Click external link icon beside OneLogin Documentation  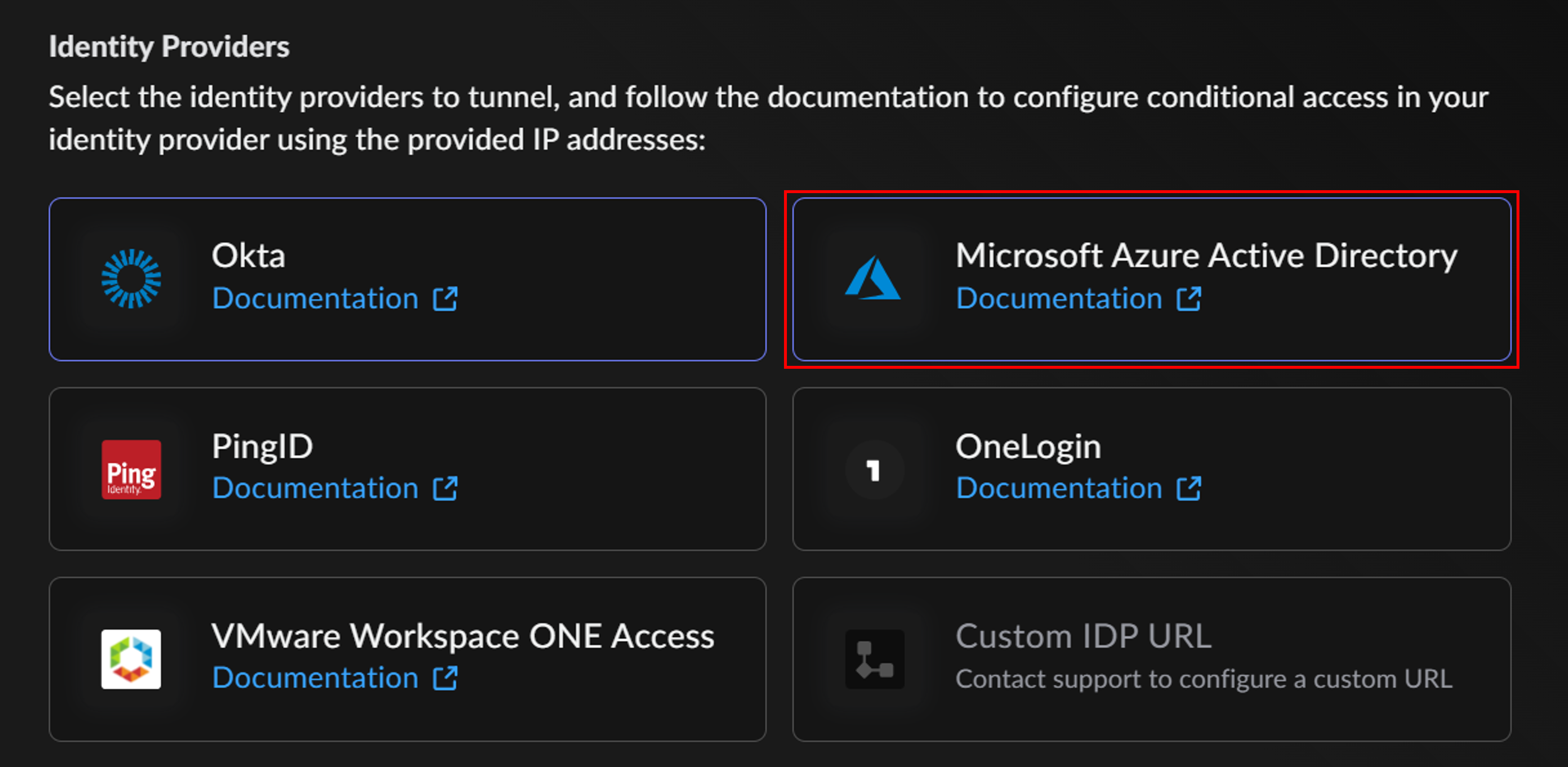coord(1188,489)
